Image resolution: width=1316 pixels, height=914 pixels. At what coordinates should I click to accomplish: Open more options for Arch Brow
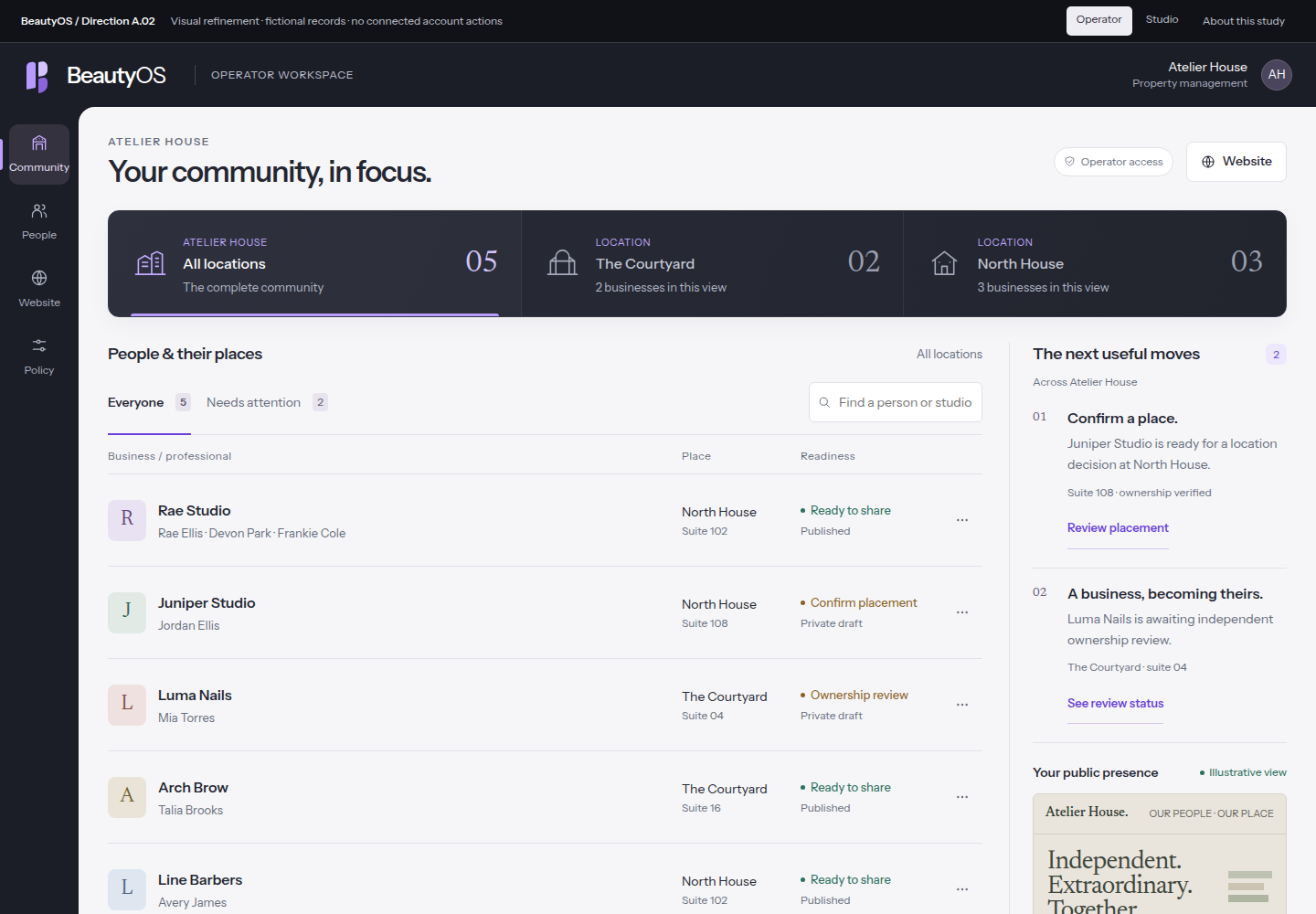point(962,797)
